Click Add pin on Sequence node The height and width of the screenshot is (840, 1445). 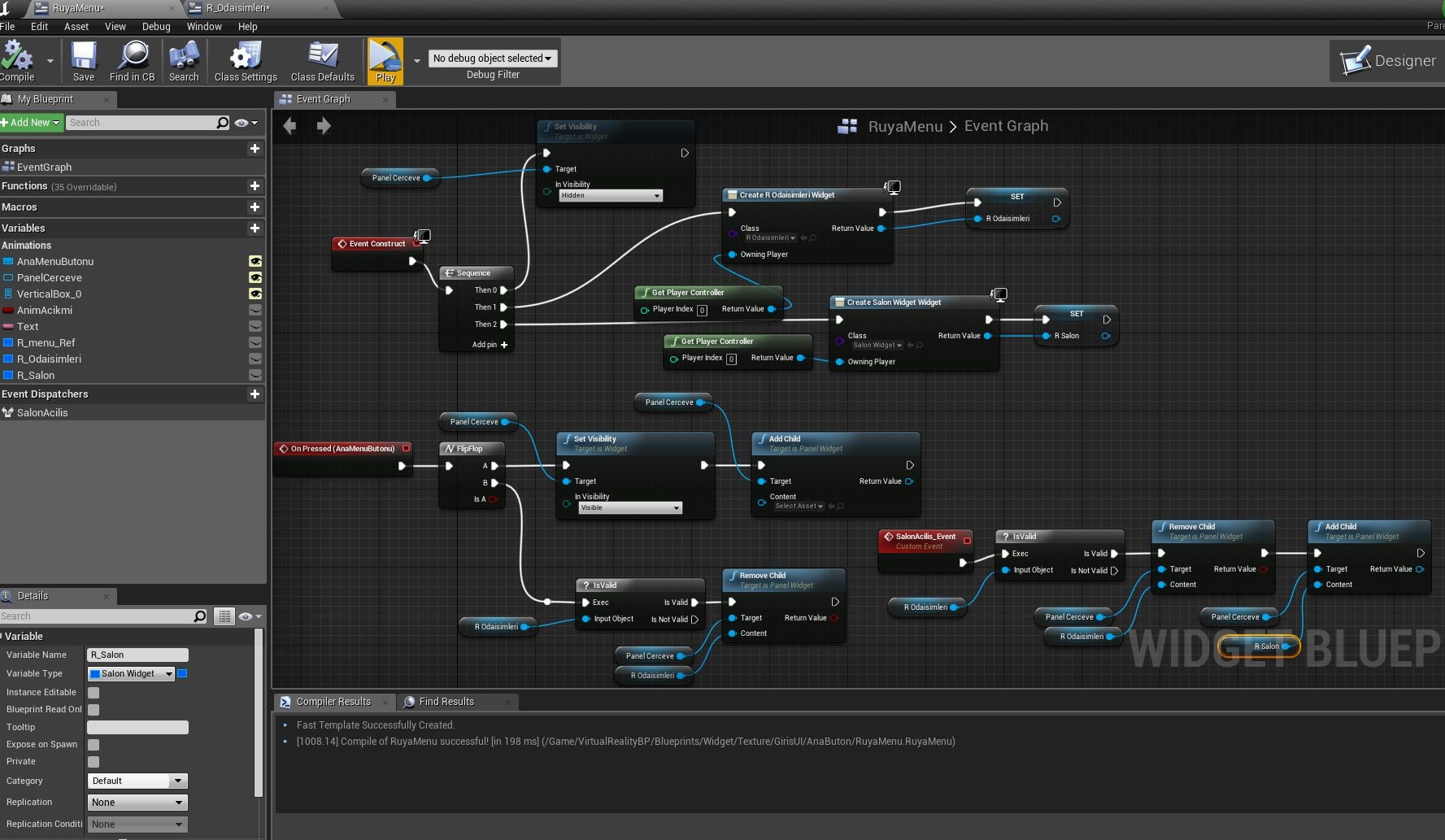(x=490, y=345)
